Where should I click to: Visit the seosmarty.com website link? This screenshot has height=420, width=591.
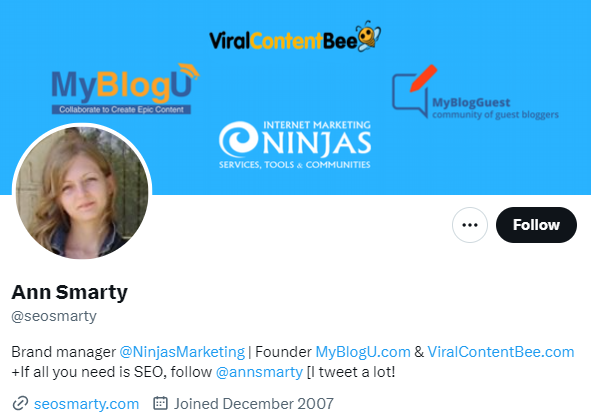86,404
